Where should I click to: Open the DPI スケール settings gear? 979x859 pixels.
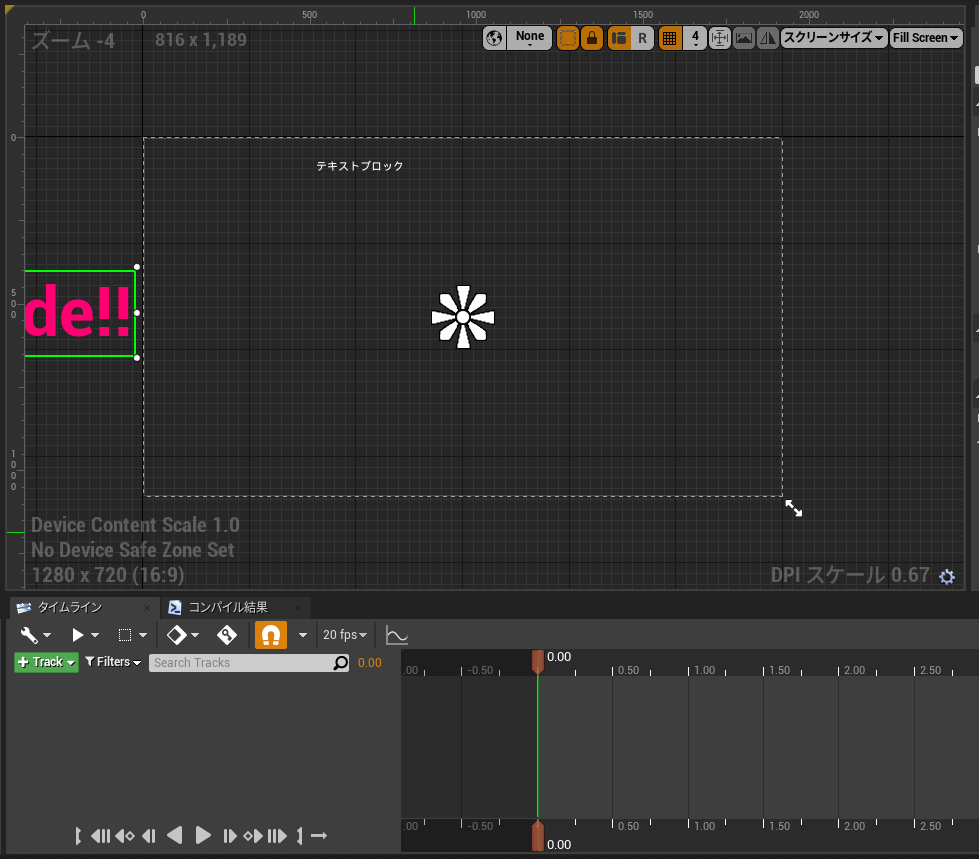click(947, 576)
